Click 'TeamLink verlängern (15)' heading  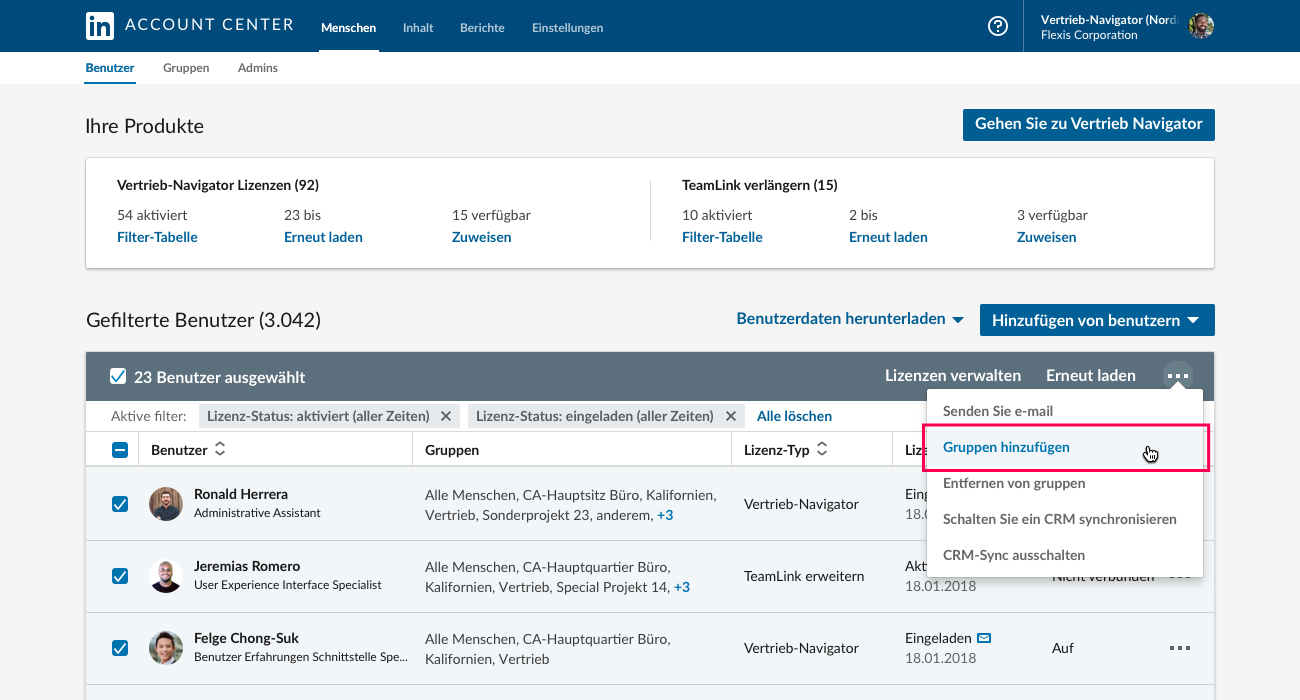pos(760,185)
